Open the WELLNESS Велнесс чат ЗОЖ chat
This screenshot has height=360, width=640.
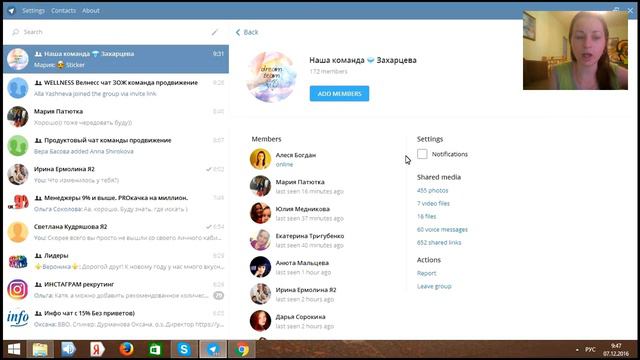pos(116,88)
